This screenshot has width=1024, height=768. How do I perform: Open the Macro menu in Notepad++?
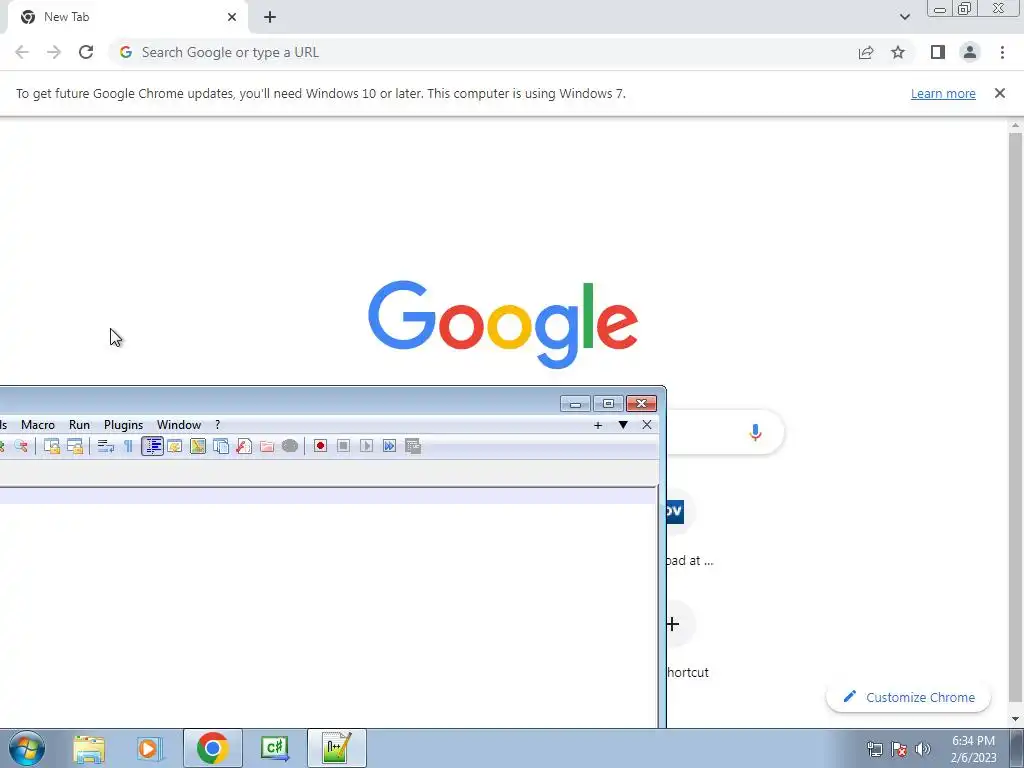[x=38, y=424]
